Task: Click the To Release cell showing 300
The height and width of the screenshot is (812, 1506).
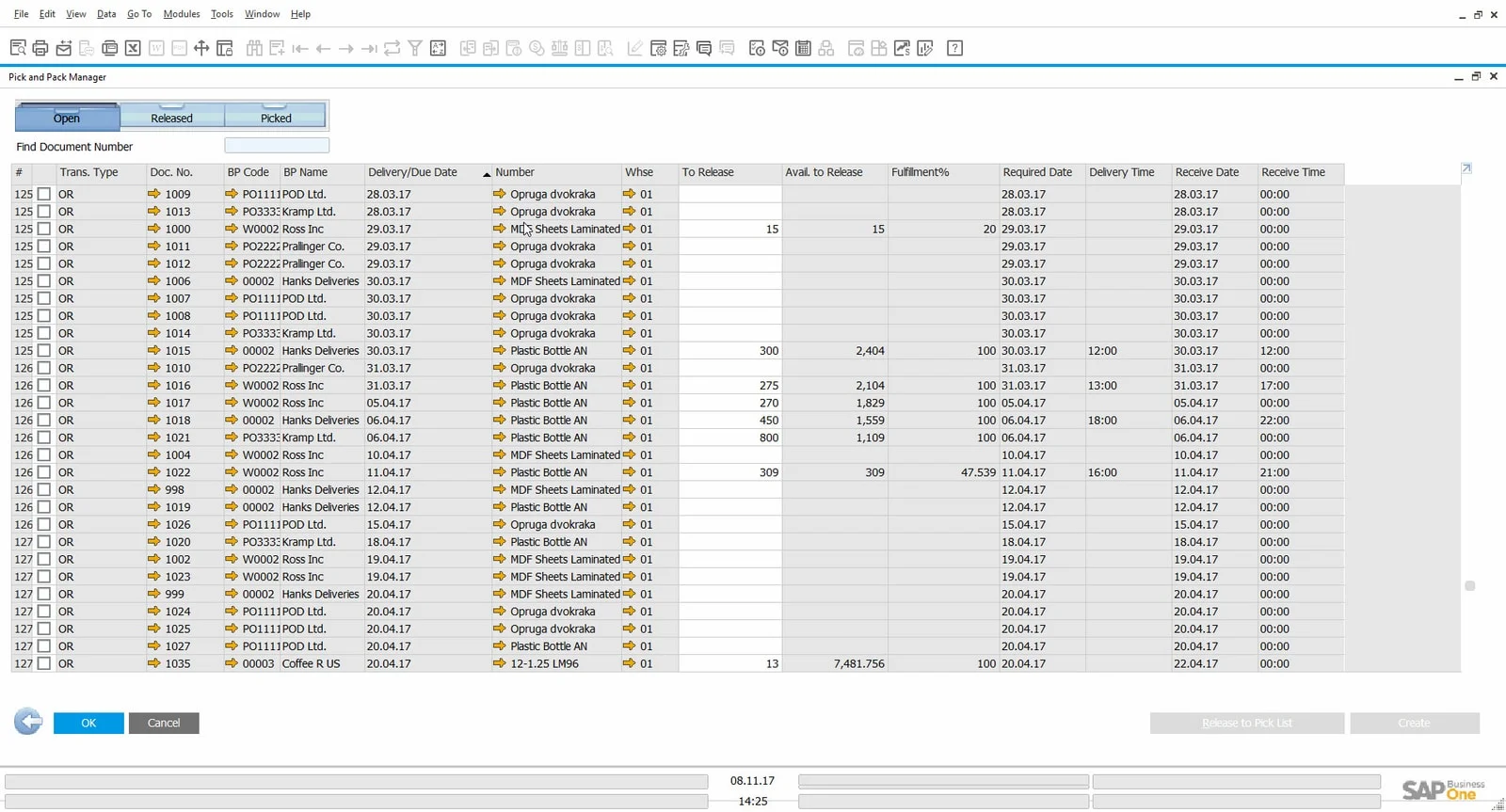Action: click(730, 350)
